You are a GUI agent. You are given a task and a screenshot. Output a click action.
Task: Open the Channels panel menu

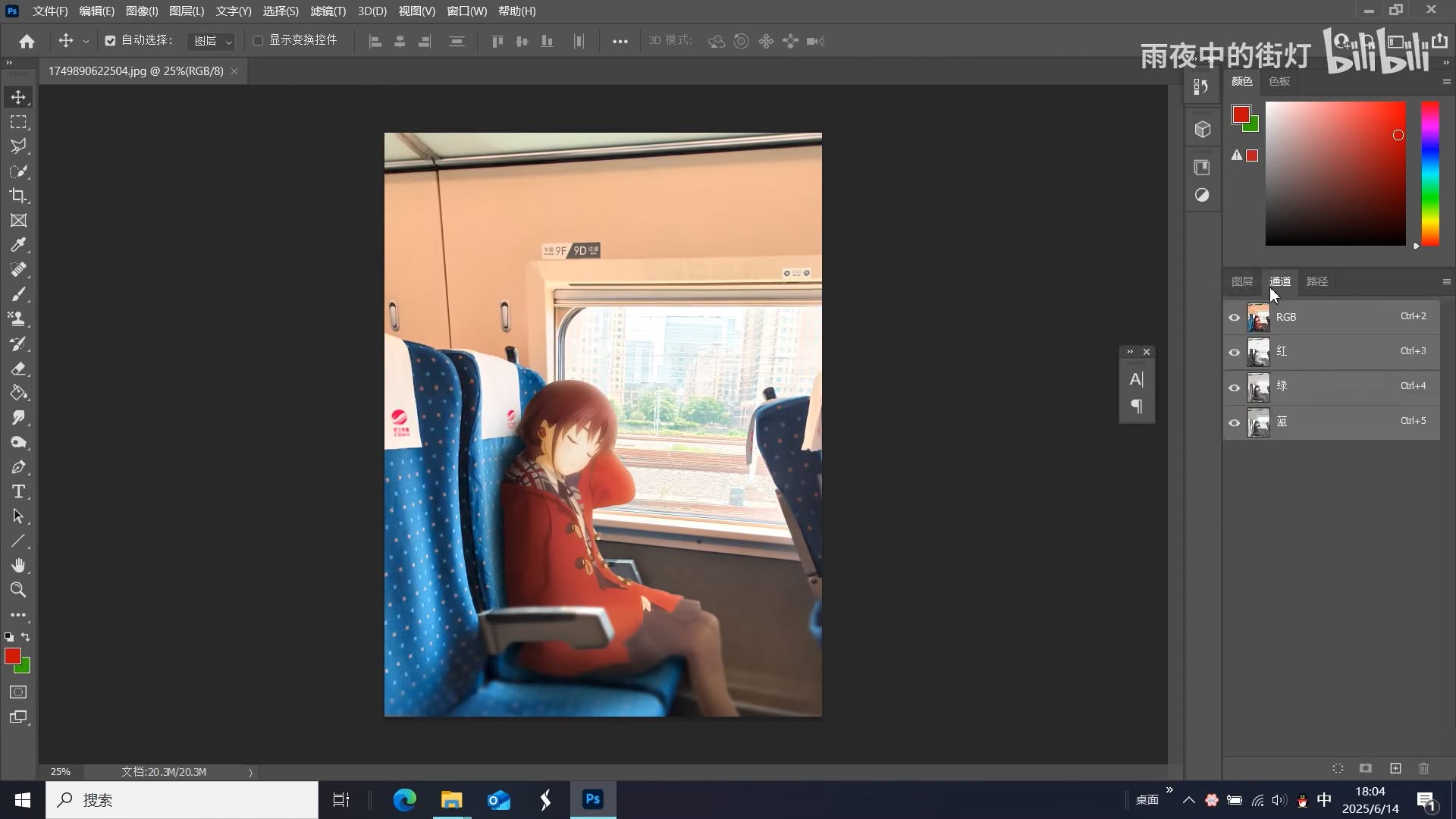tap(1446, 282)
